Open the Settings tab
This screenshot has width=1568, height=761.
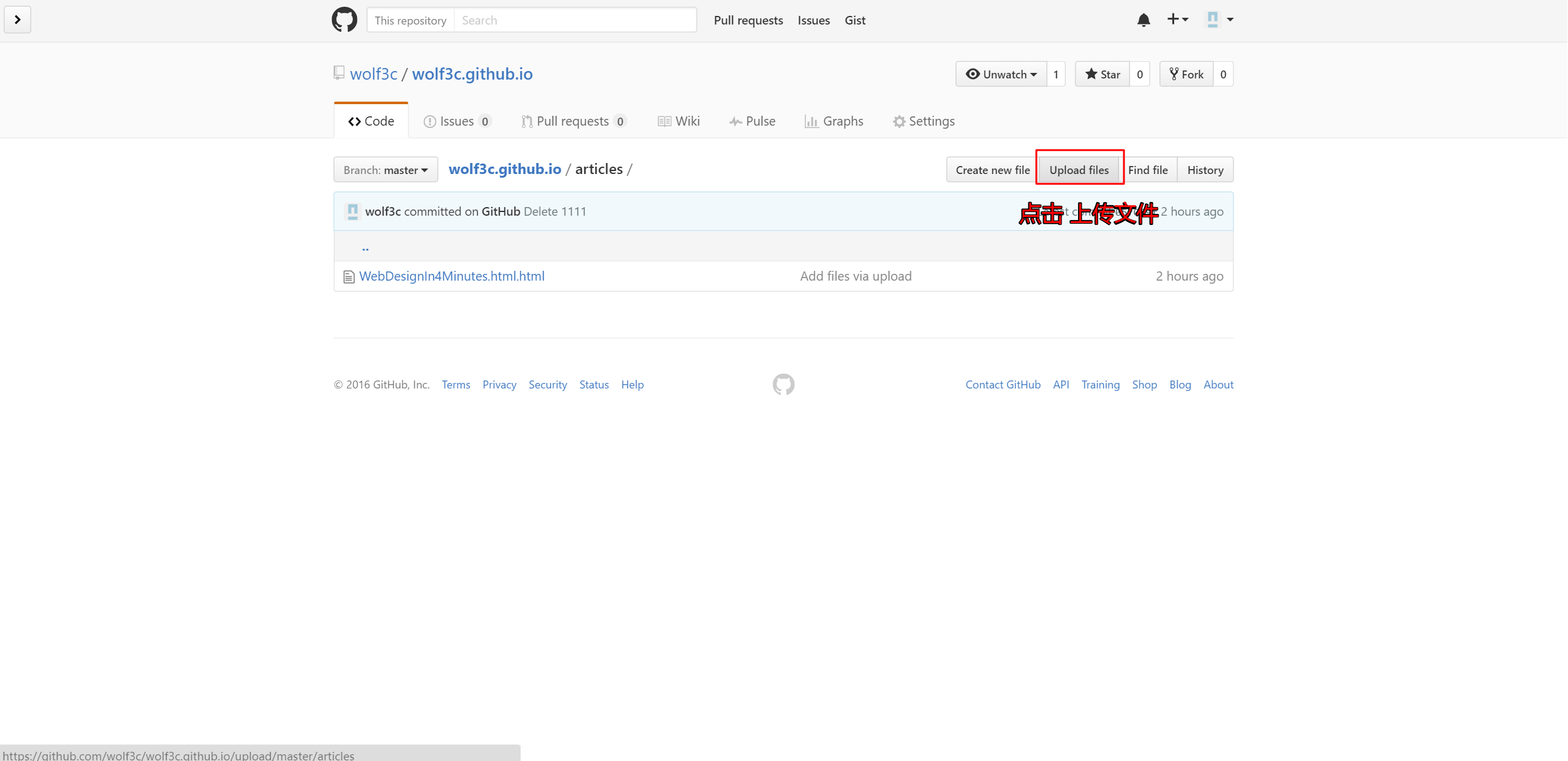(x=924, y=121)
